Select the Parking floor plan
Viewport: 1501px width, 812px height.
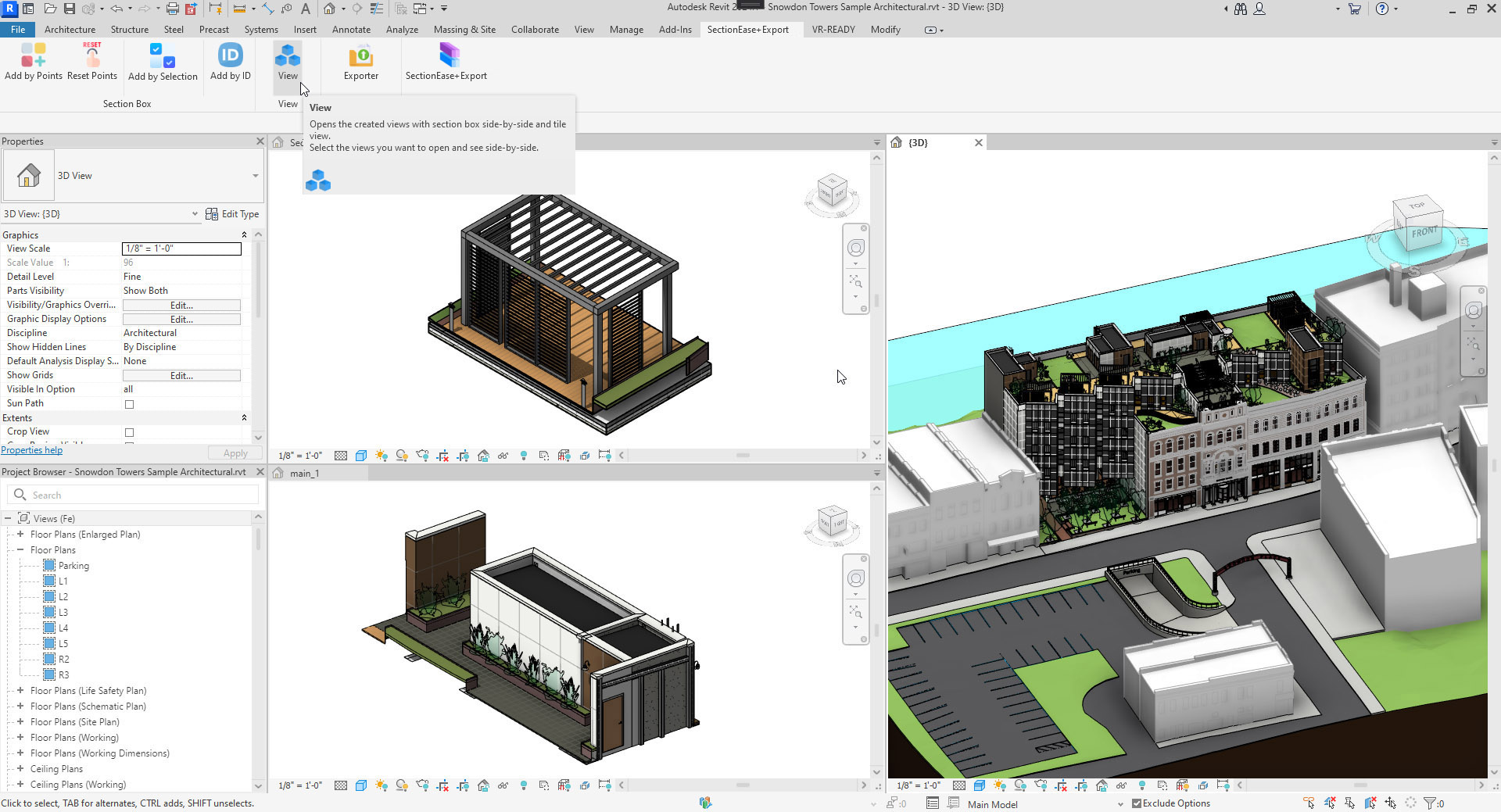pos(73,566)
